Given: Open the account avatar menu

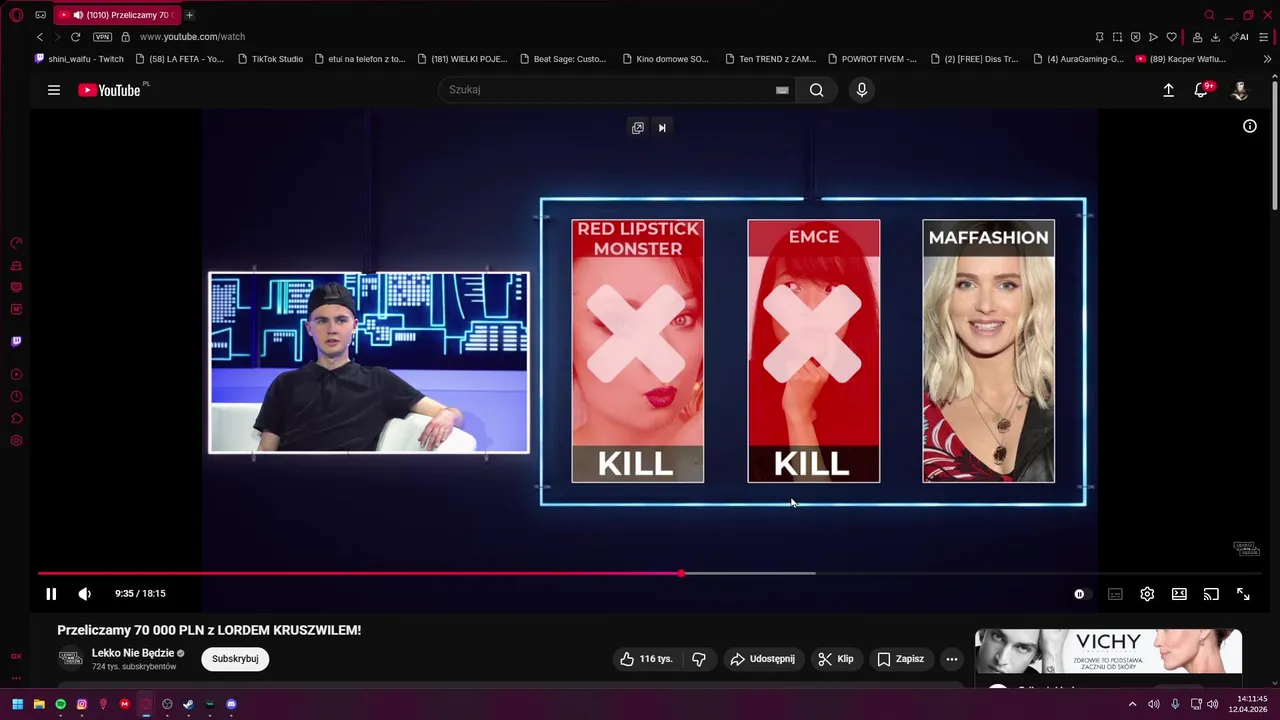Looking at the screenshot, I should 1240,90.
